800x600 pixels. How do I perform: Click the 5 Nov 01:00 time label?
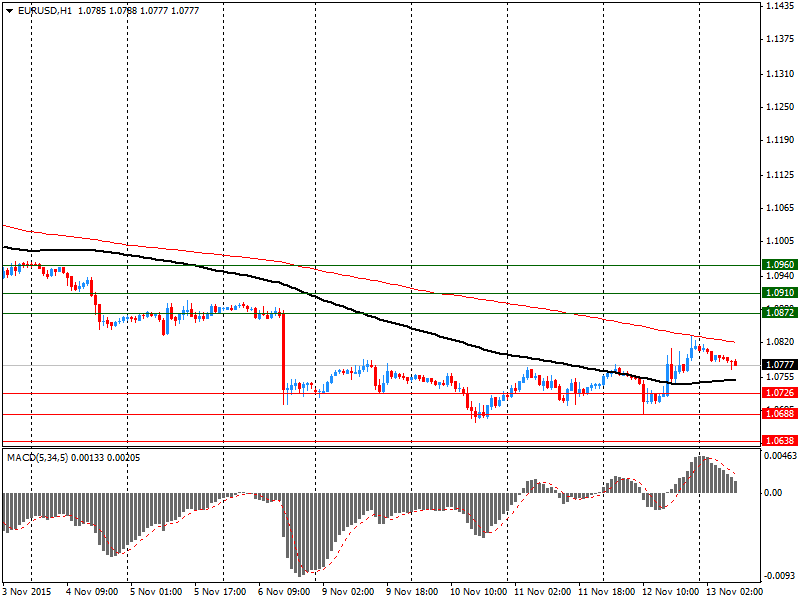[157, 591]
